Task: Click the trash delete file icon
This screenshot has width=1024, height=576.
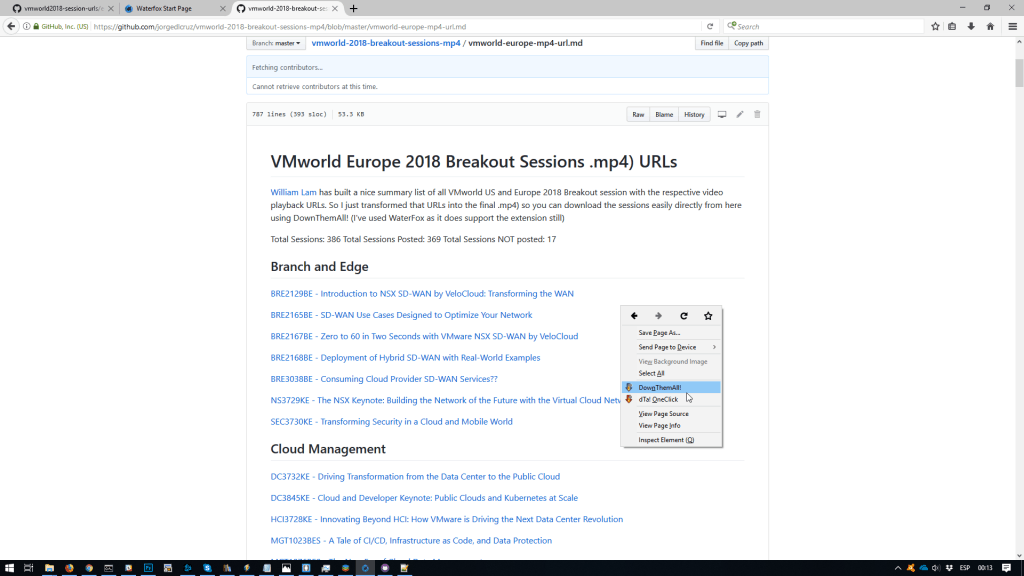Action: [757, 115]
